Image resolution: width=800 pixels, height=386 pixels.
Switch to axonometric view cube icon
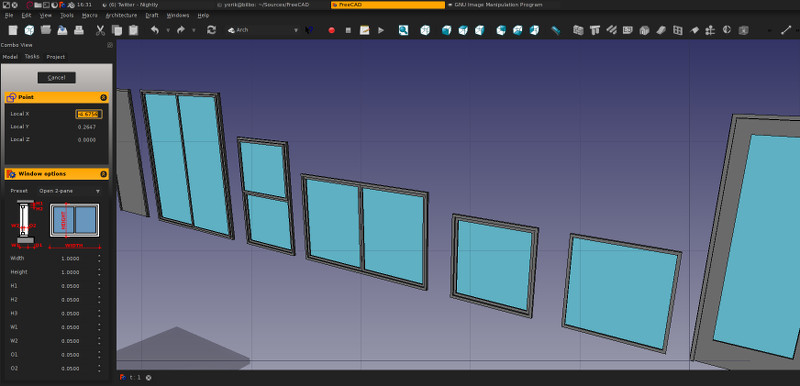[x=425, y=31]
